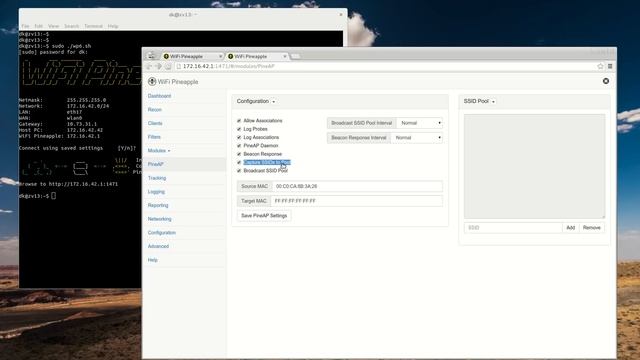Go to Dashboard in sidebar
The width and height of the screenshot is (640, 360).
159,96
